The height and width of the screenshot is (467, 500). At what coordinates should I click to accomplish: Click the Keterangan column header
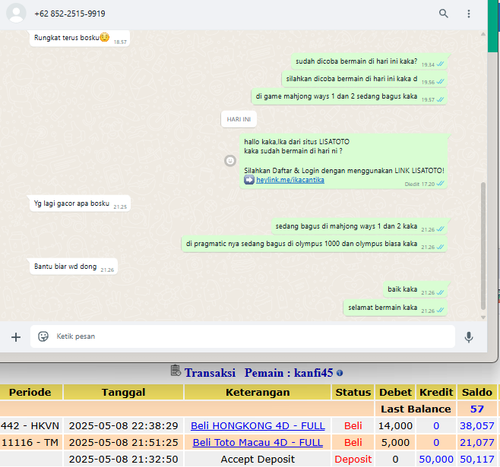tap(258, 392)
